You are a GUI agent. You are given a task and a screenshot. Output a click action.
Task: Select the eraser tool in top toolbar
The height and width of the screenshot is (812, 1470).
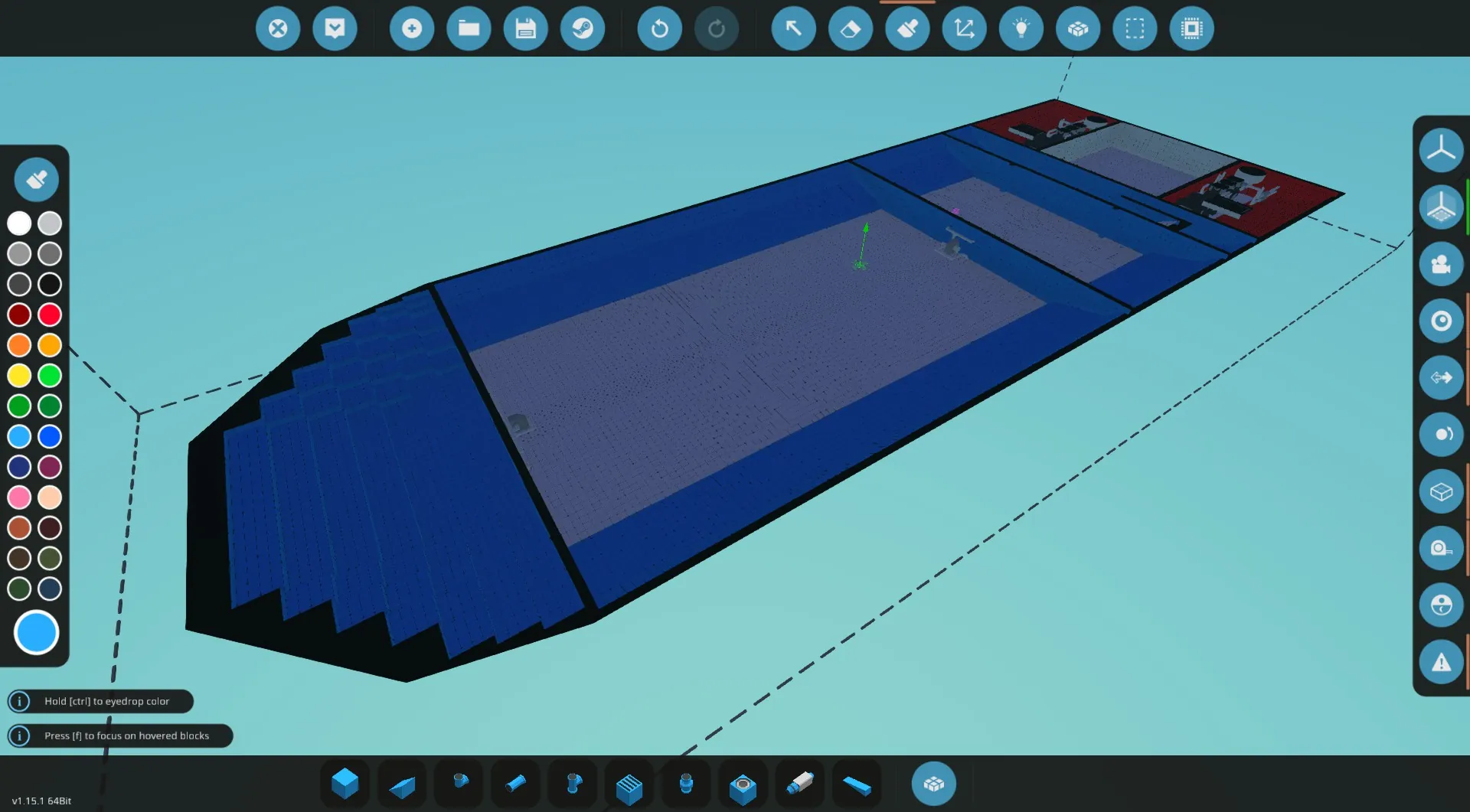[x=850, y=29]
